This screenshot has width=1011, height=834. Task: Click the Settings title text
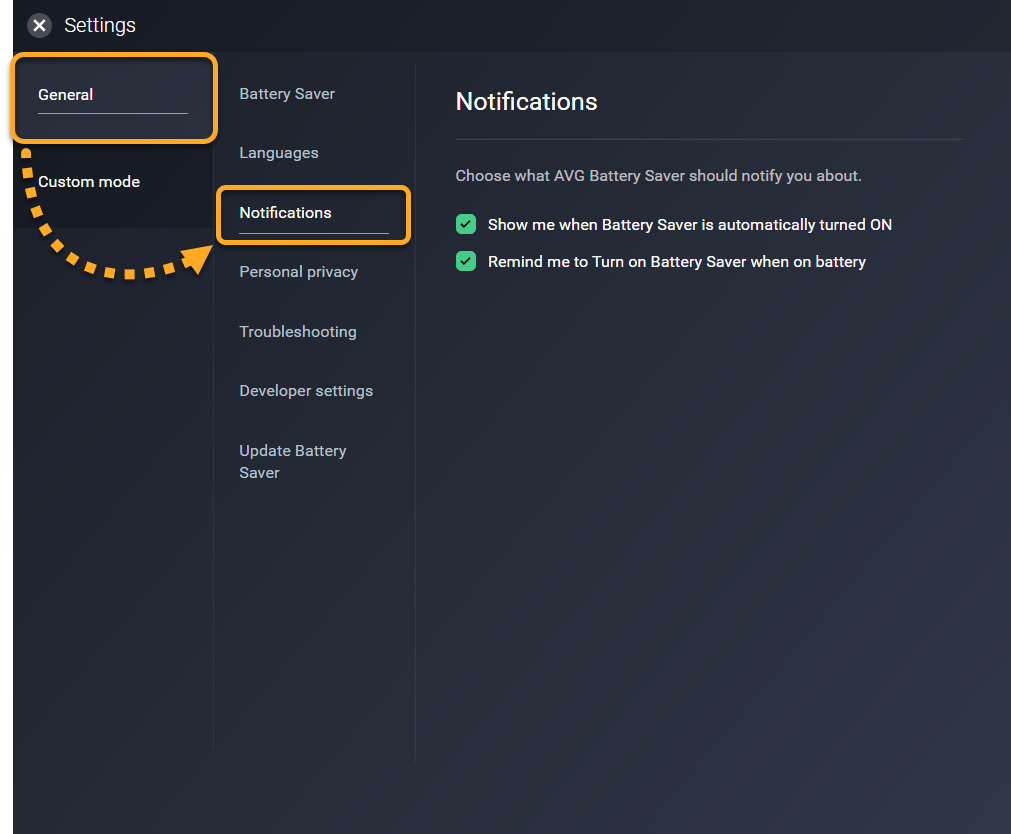[x=100, y=26]
